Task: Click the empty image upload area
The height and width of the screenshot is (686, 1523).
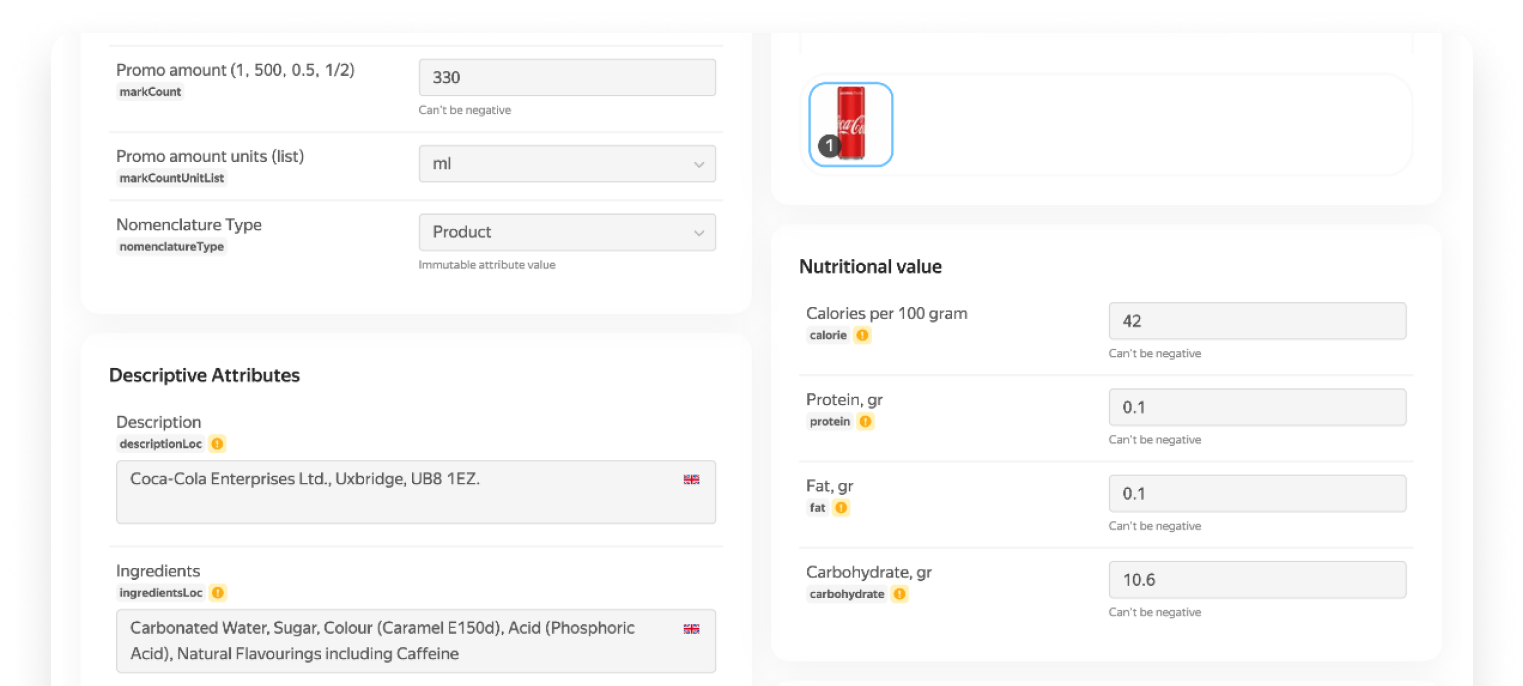Action: 1150,124
